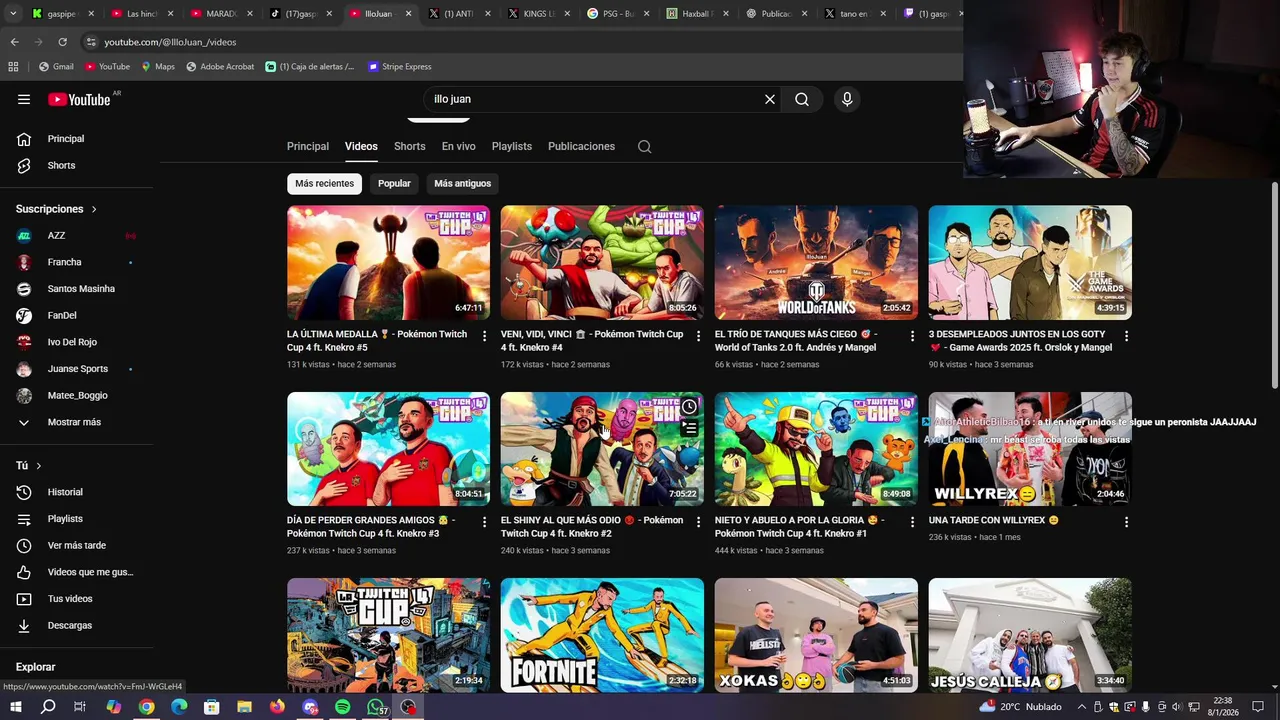
Task: Click Watch Later clock on EL SHINY thumbnail
Action: point(689,407)
